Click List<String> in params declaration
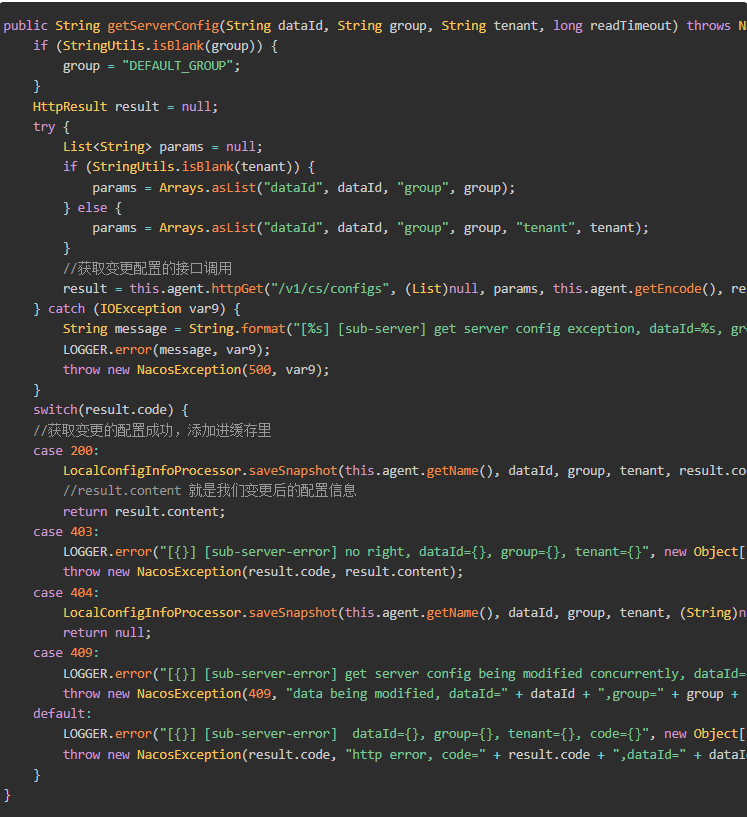Viewport: 747px width, 817px height. [x=107, y=147]
